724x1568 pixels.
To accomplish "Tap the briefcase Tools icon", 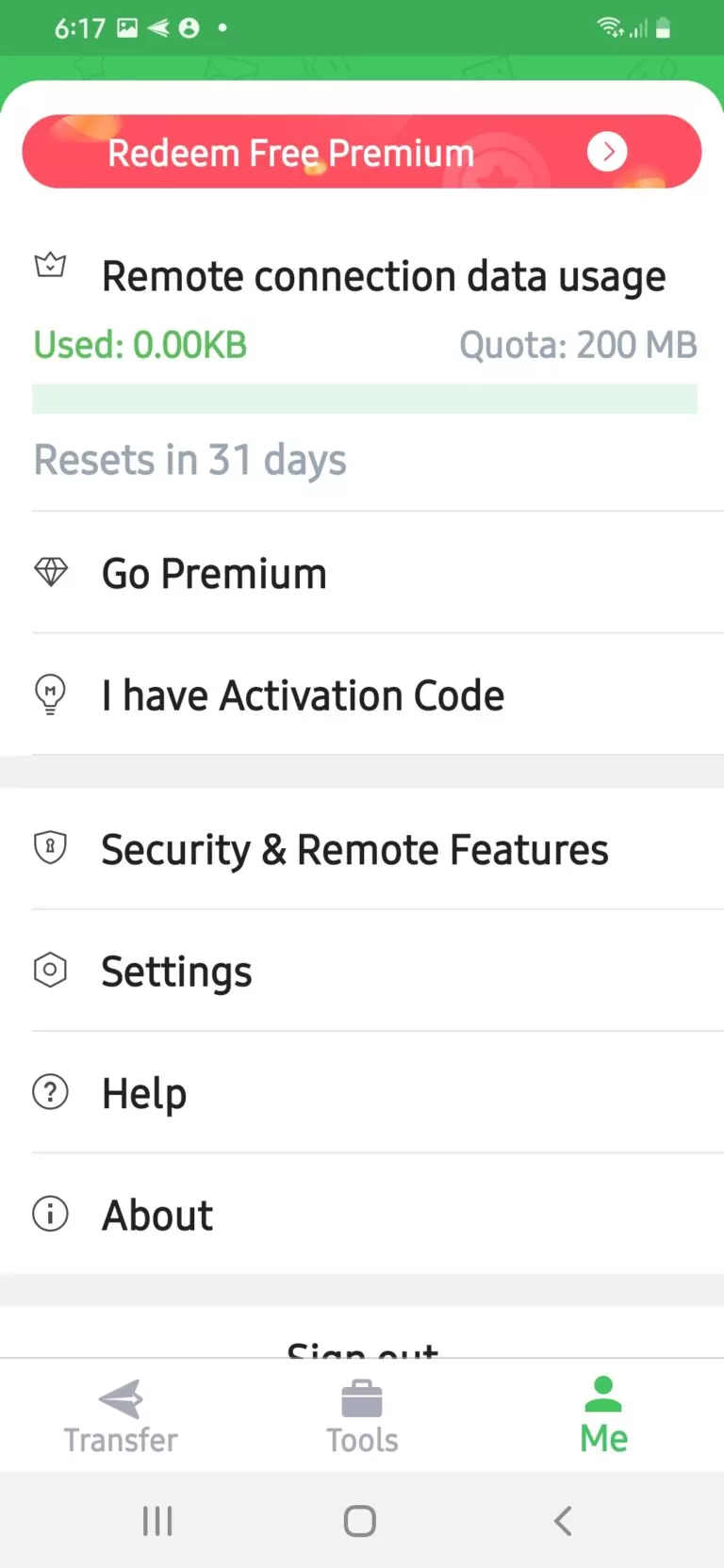I will tap(362, 1398).
